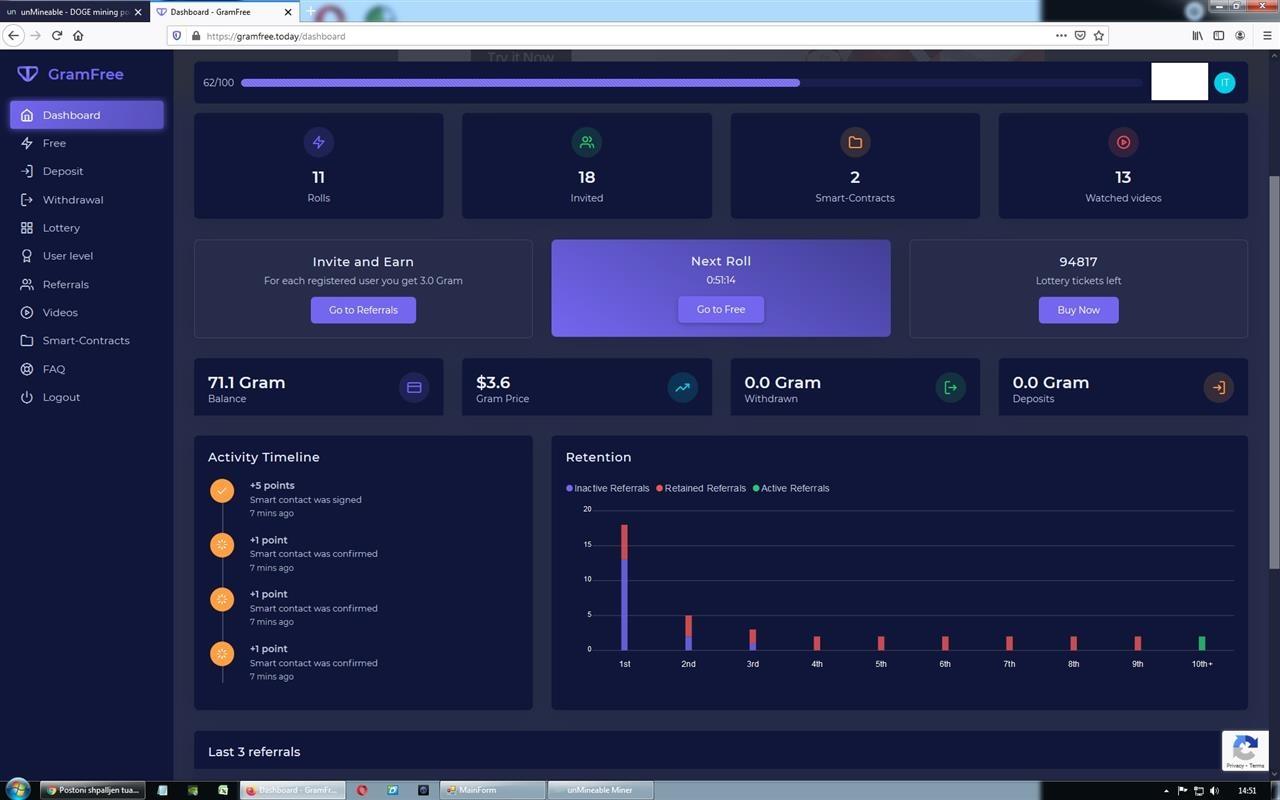The image size is (1280, 800).
Task: Open unMineable Miner taskbar window
Action: coord(599,790)
